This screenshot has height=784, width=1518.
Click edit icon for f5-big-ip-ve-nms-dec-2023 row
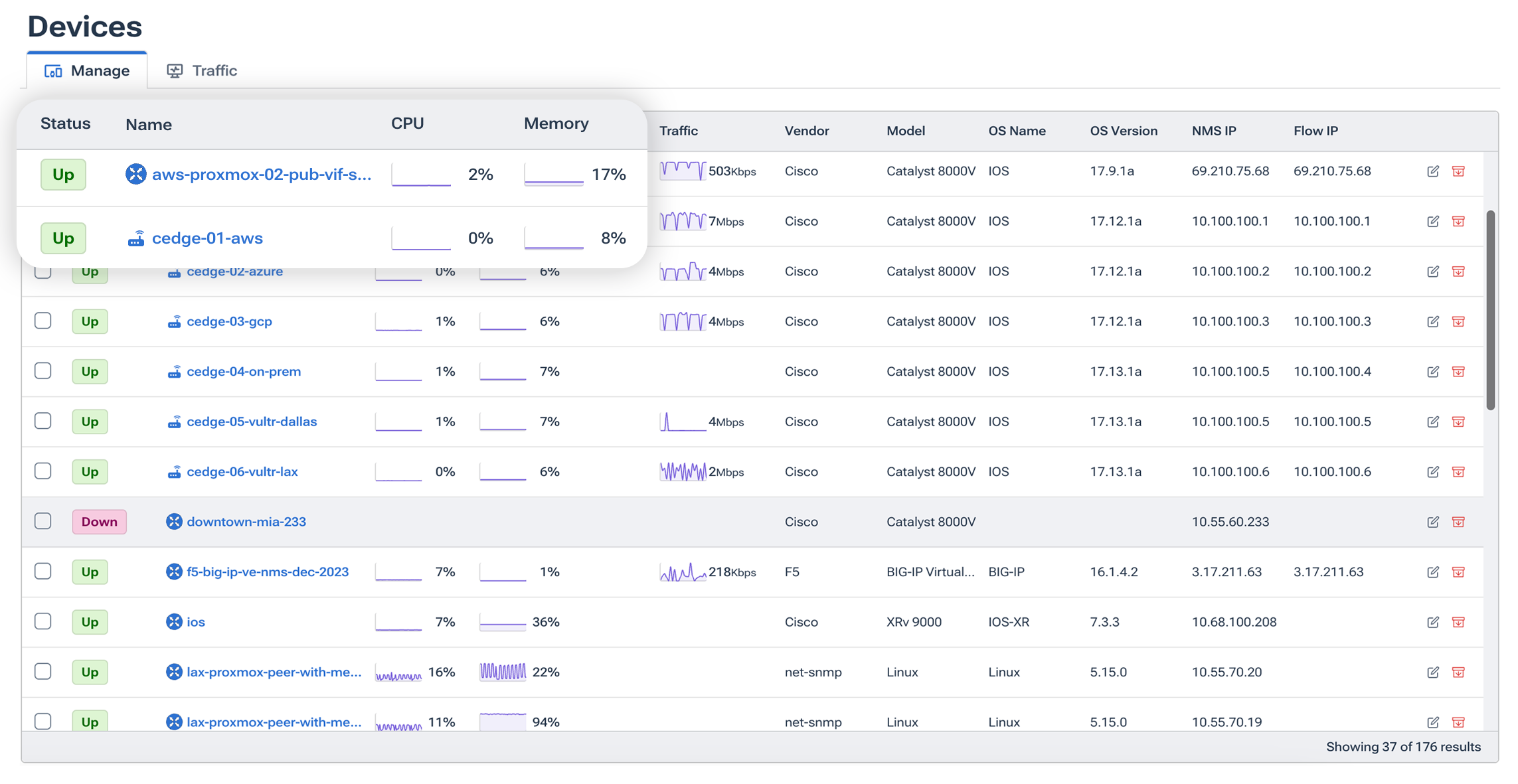[1432, 572]
